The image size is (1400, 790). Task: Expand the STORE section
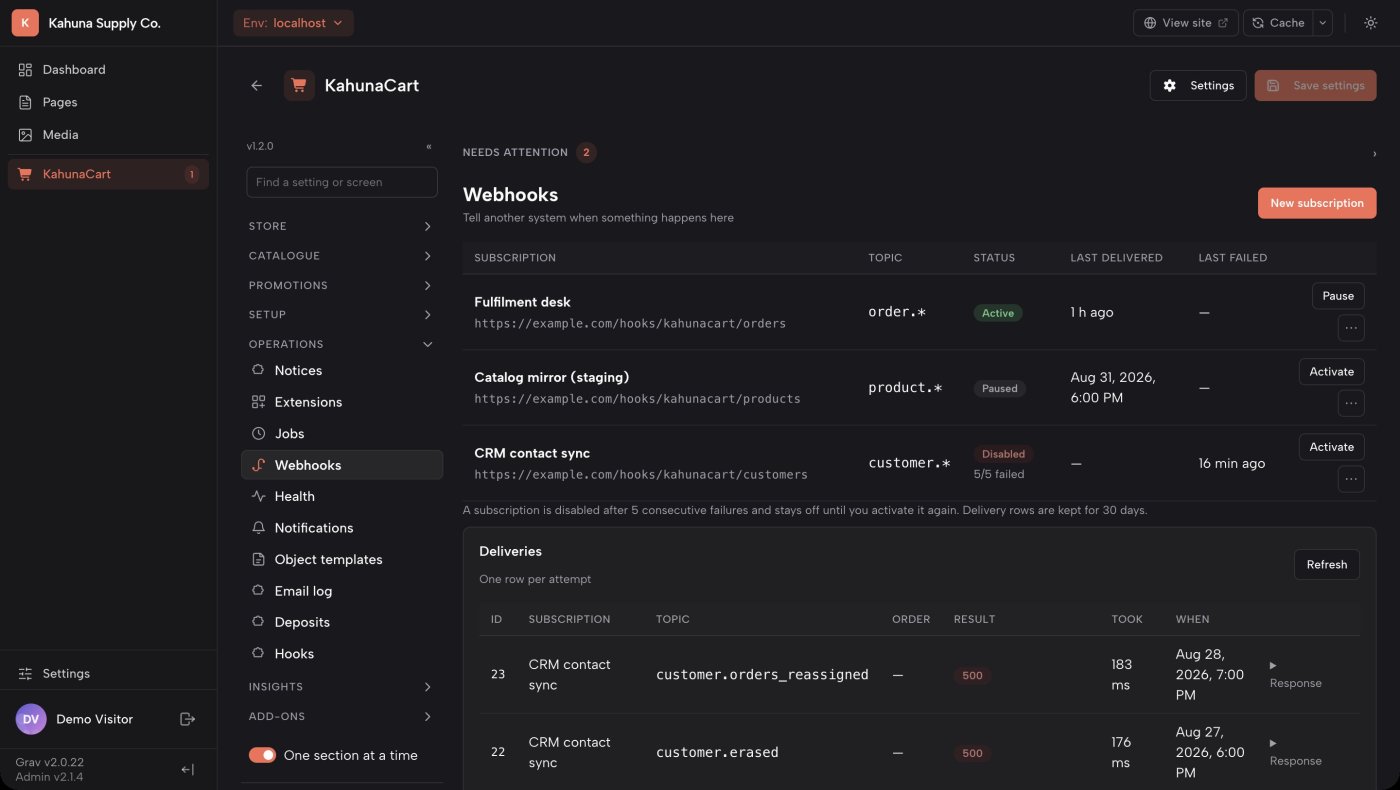coord(341,227)
